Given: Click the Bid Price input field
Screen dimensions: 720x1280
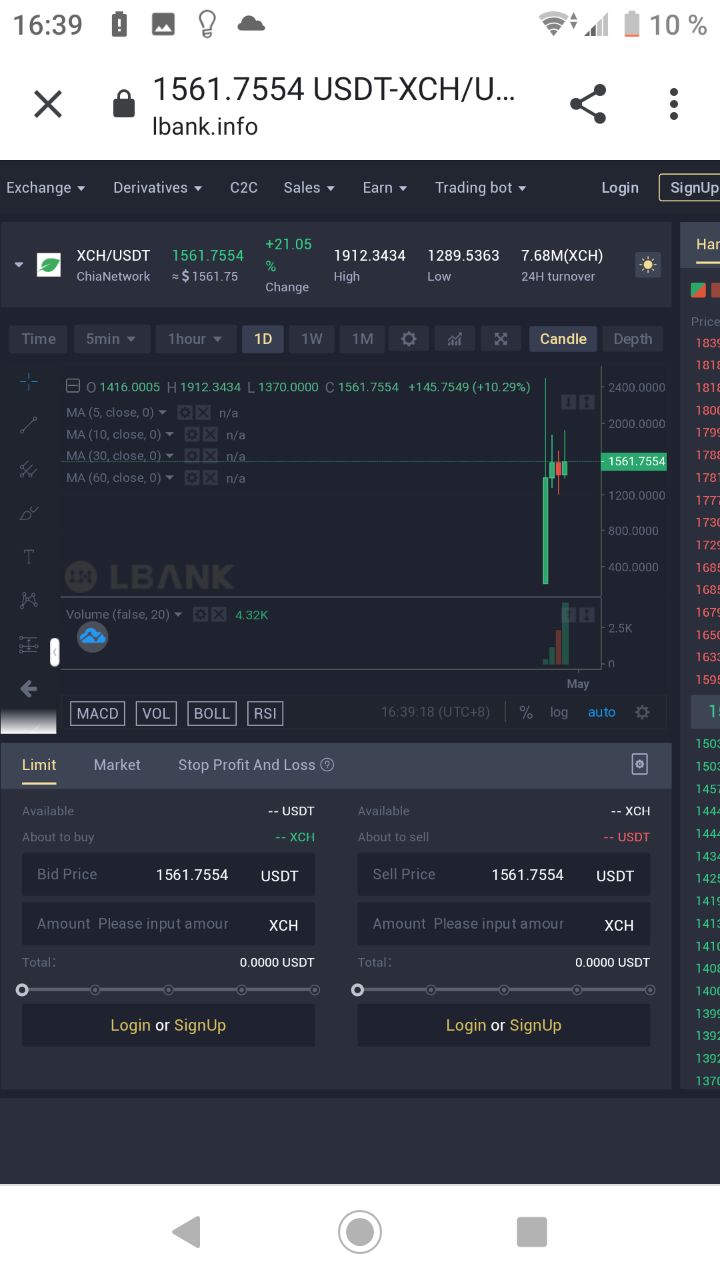Looking at the screenshot, I should tap(168, 874).
